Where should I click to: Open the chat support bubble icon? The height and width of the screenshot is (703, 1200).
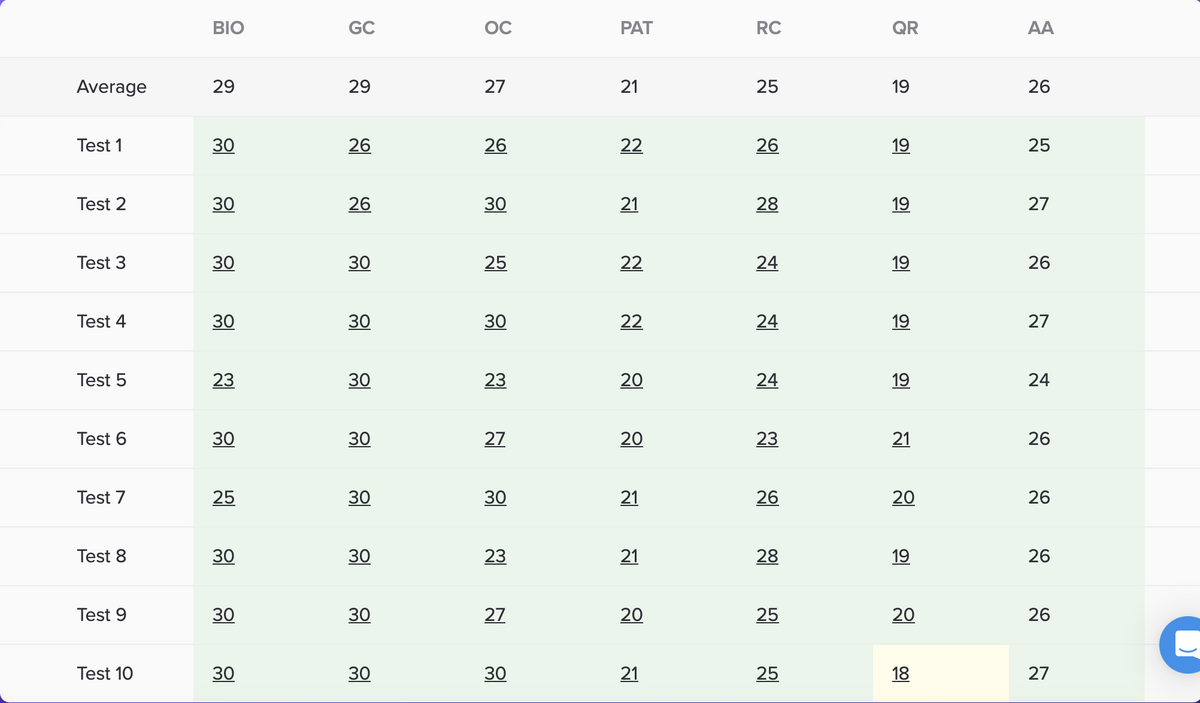1182,644
